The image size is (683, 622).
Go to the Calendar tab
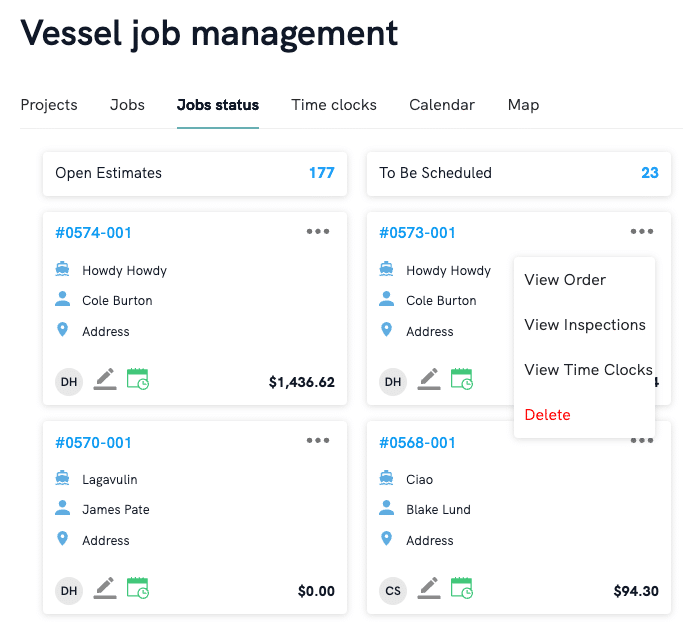pos(442,105)
